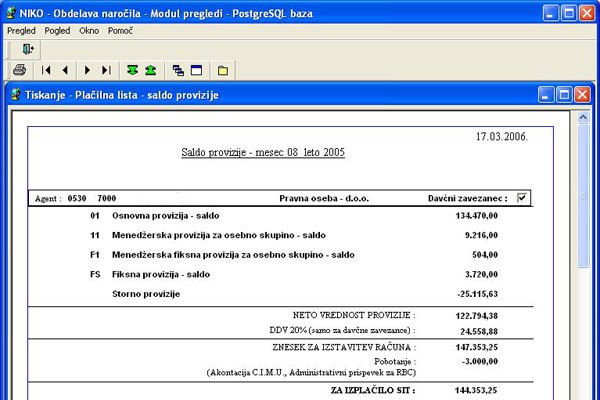Open the Pregled menu

(21, 31)
